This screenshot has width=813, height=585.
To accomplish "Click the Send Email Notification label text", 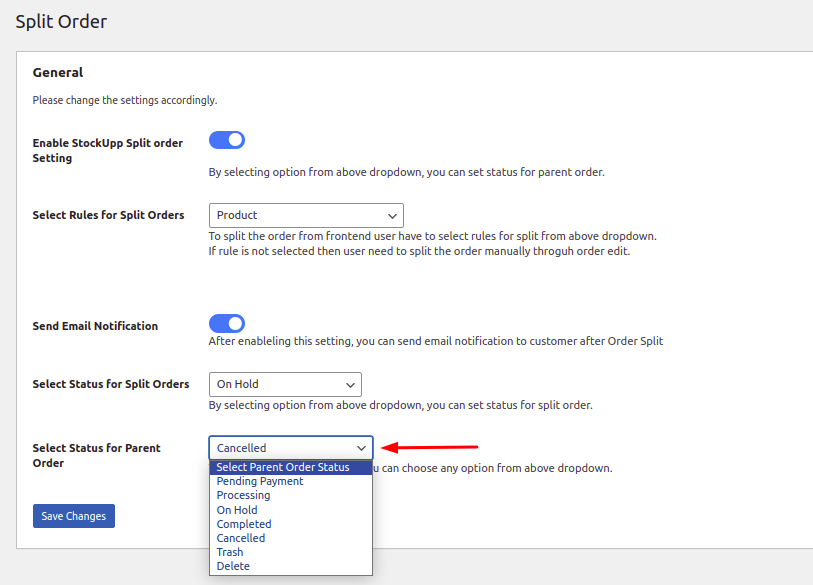I will pyautogui.click(x=95, y=326).
